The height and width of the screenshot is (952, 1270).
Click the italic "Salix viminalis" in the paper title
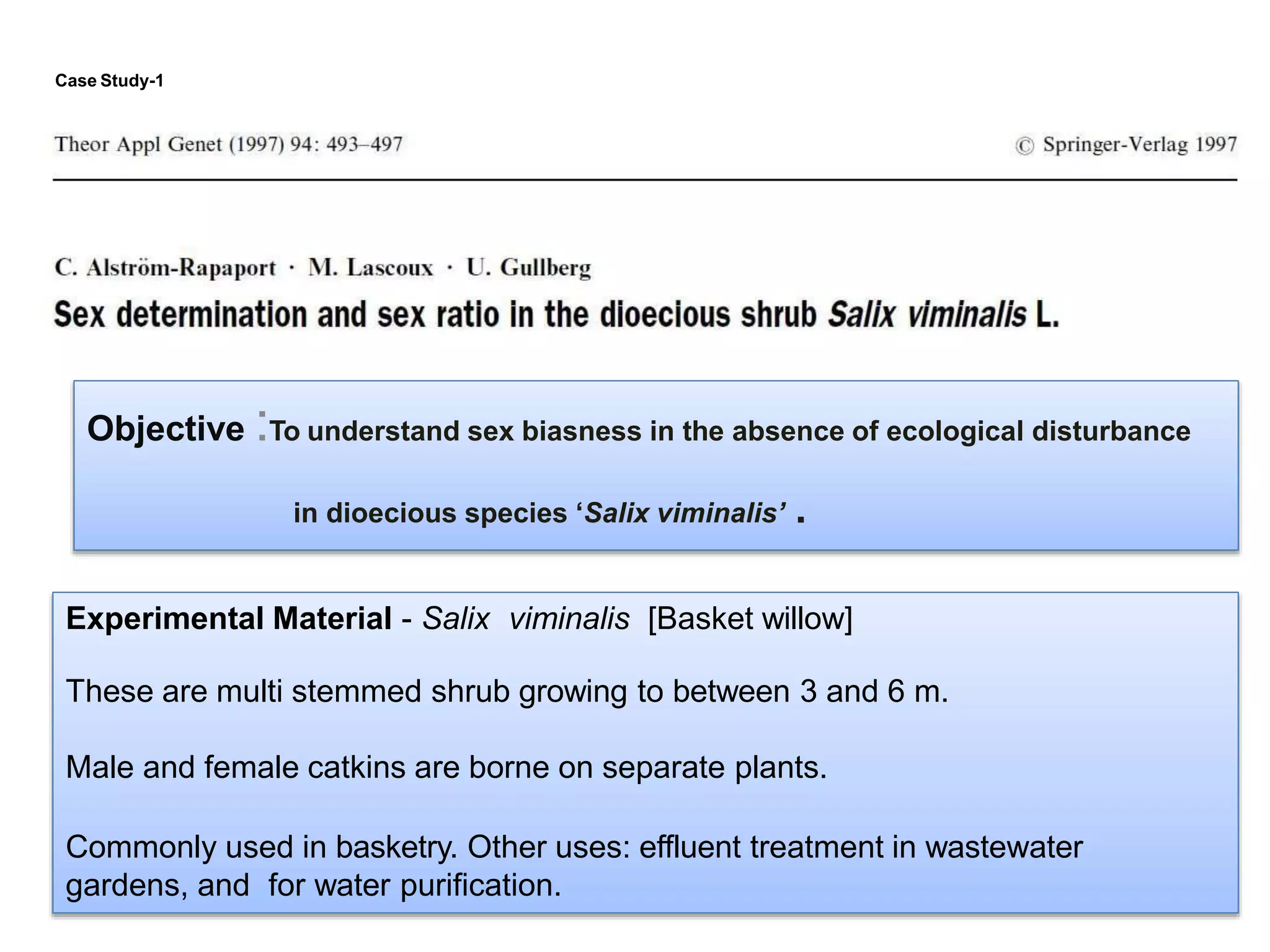[x=928, y=314]
